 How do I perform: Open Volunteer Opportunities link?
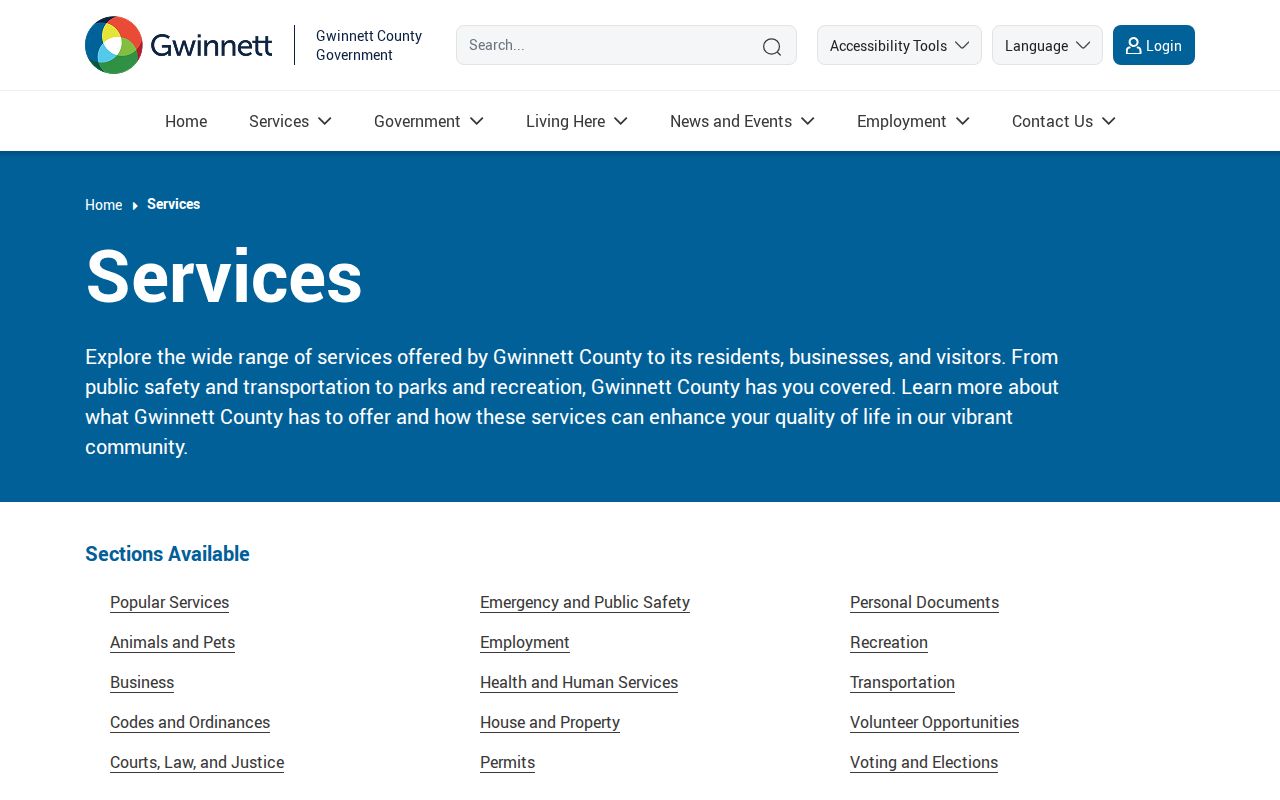click(935, 722)
